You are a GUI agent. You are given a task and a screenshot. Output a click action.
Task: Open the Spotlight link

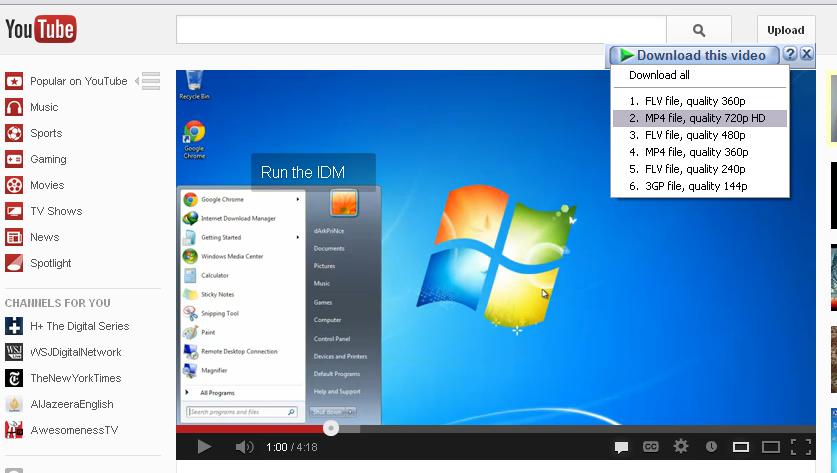point(51,263)
